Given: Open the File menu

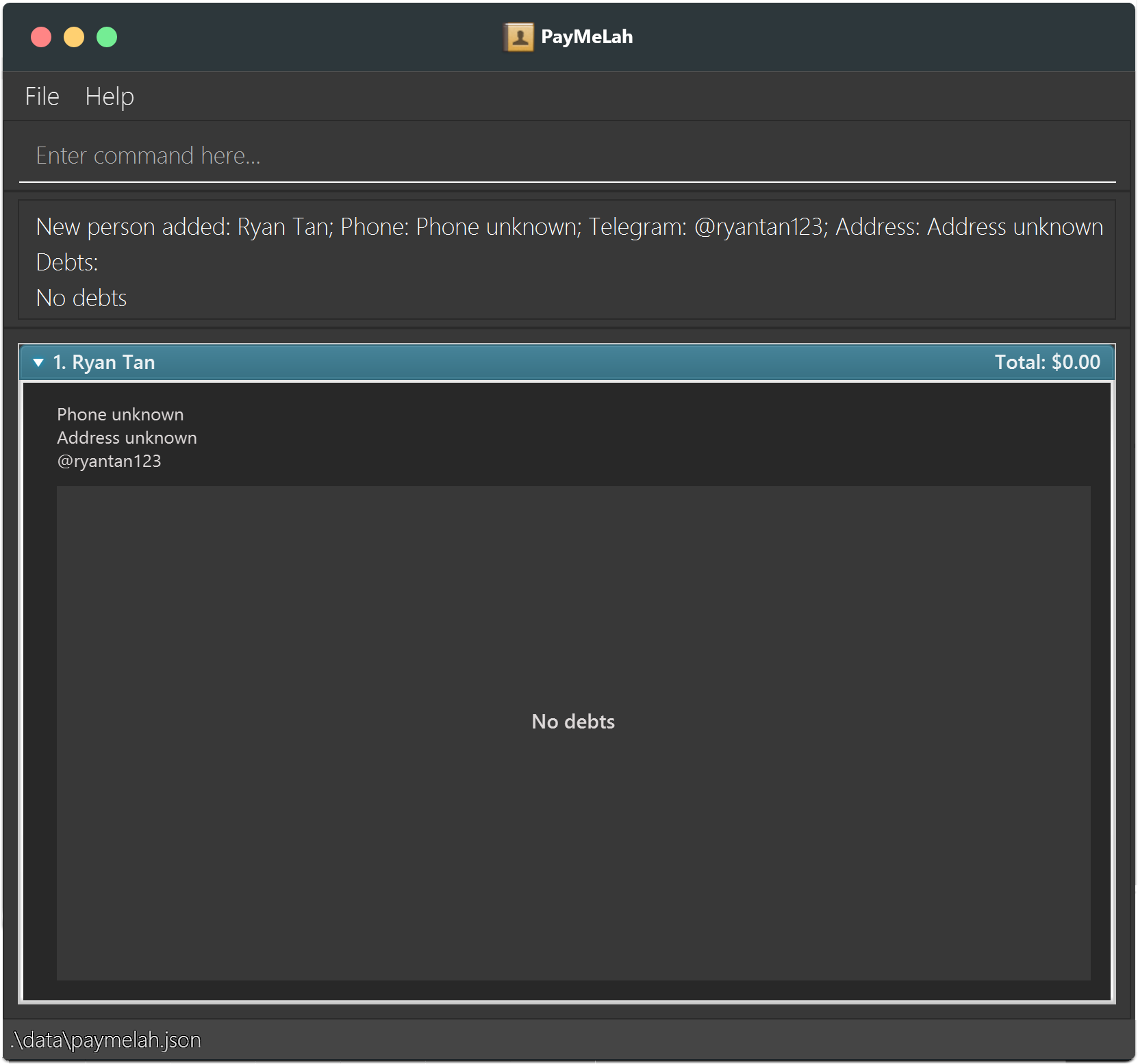Looking at the screenshot, I should [42, 97].
